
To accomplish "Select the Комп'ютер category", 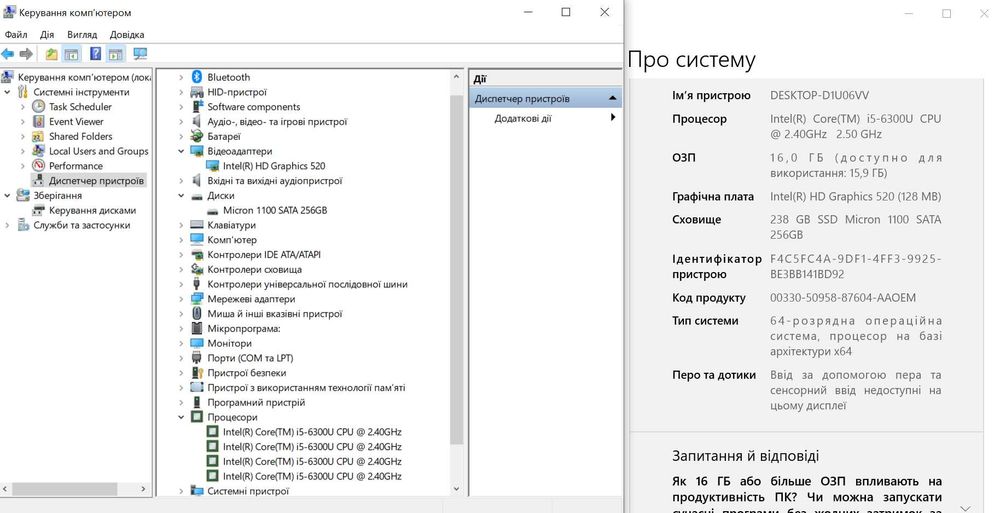I will pos(232,240).
